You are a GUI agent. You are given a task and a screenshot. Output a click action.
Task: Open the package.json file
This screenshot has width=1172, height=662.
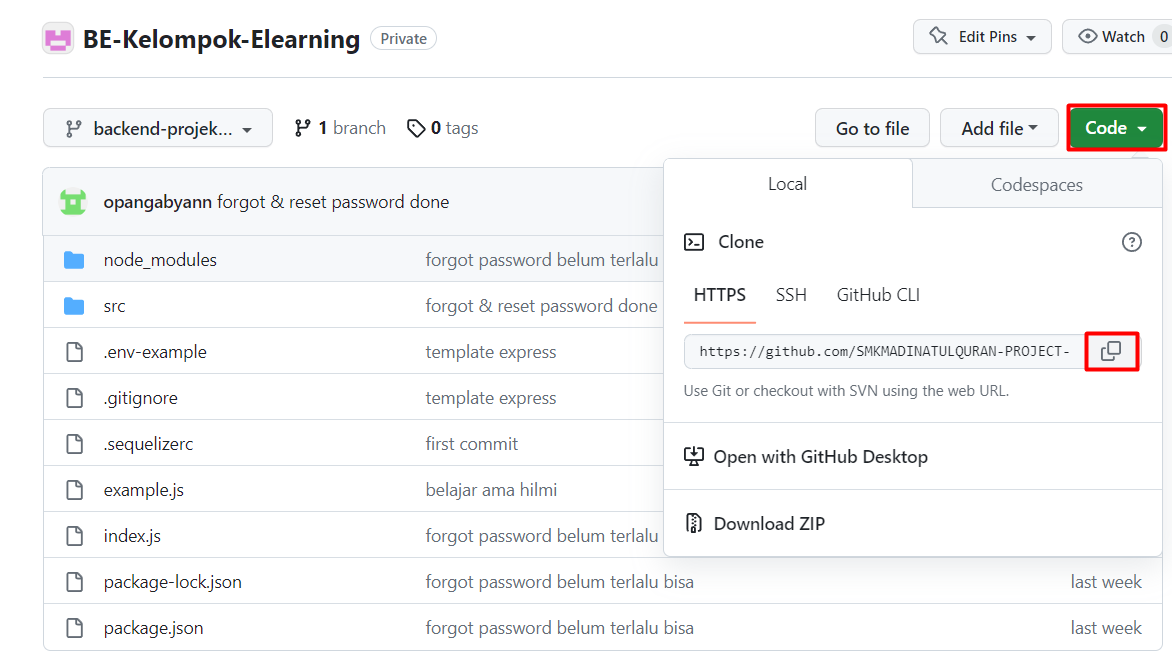tap(153, 628)
